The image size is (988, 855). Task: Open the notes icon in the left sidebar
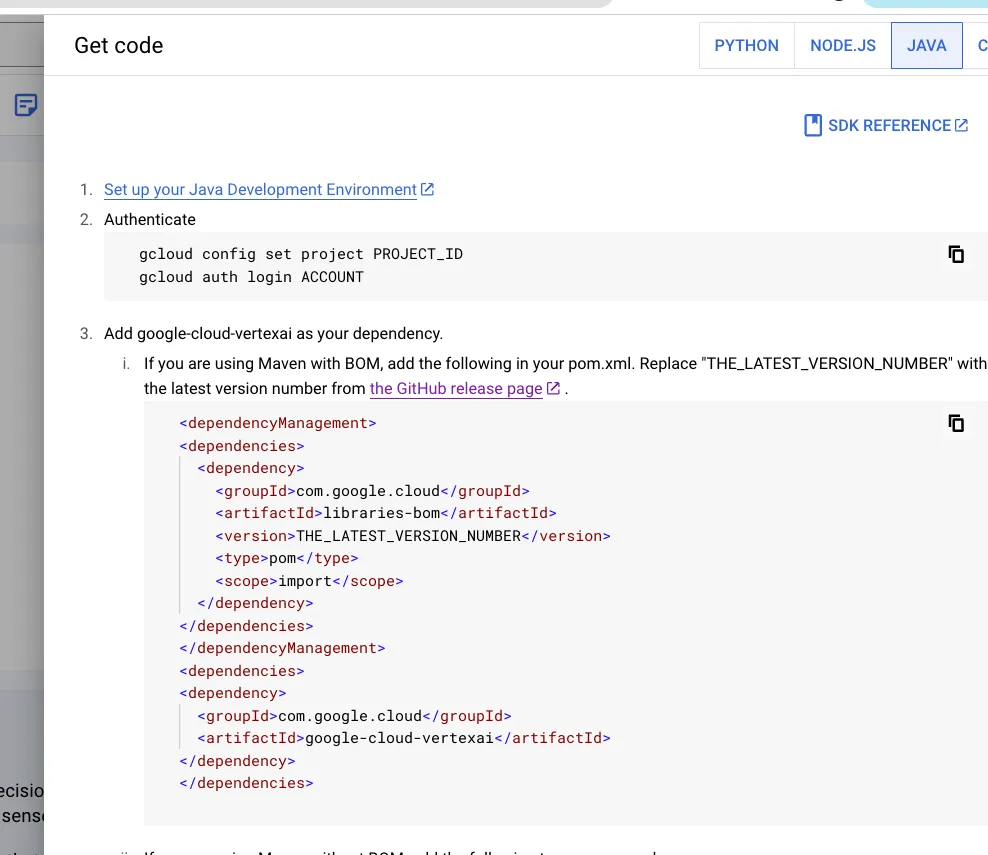[x=23, y=104]
